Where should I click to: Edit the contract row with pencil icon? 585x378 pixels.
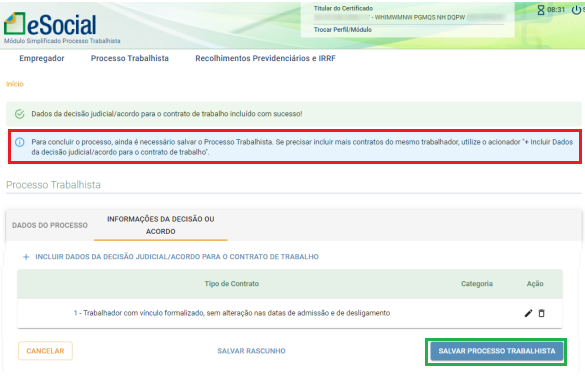click(x=528, y=313)
